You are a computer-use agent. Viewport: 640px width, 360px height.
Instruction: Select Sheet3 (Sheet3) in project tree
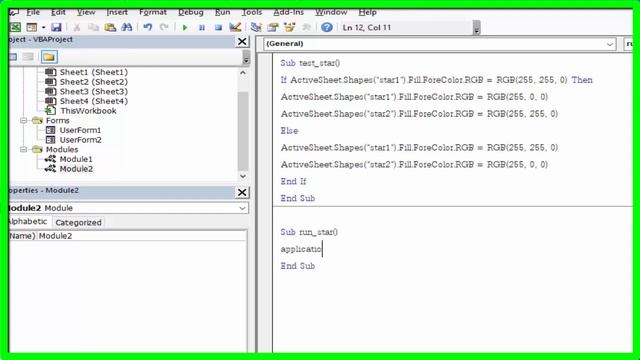click(x=93, y=91)
